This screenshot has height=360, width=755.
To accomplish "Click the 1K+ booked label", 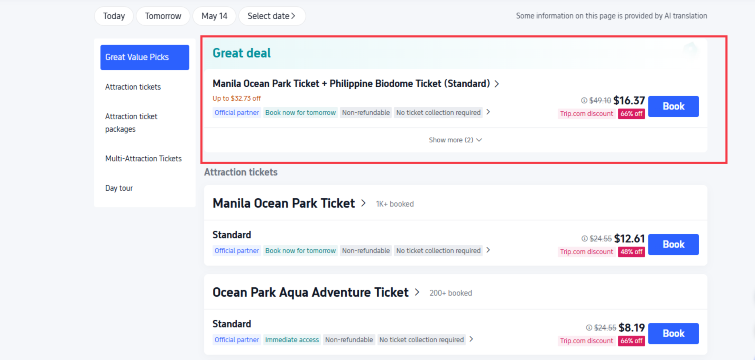I will pos(395,204).
